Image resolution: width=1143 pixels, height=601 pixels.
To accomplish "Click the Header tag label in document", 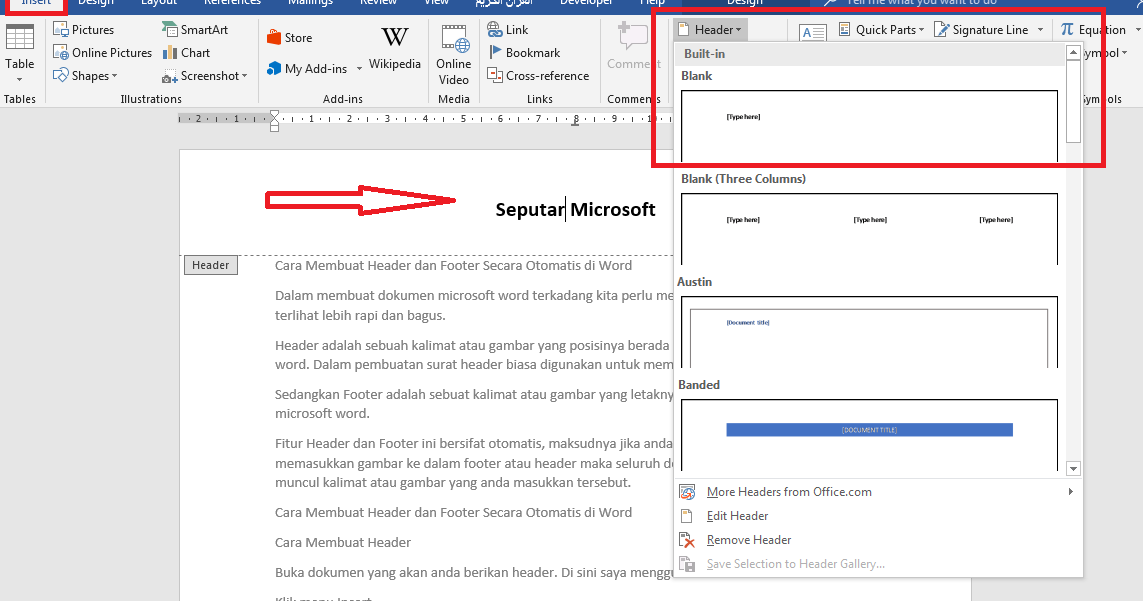I will (211, 265).
